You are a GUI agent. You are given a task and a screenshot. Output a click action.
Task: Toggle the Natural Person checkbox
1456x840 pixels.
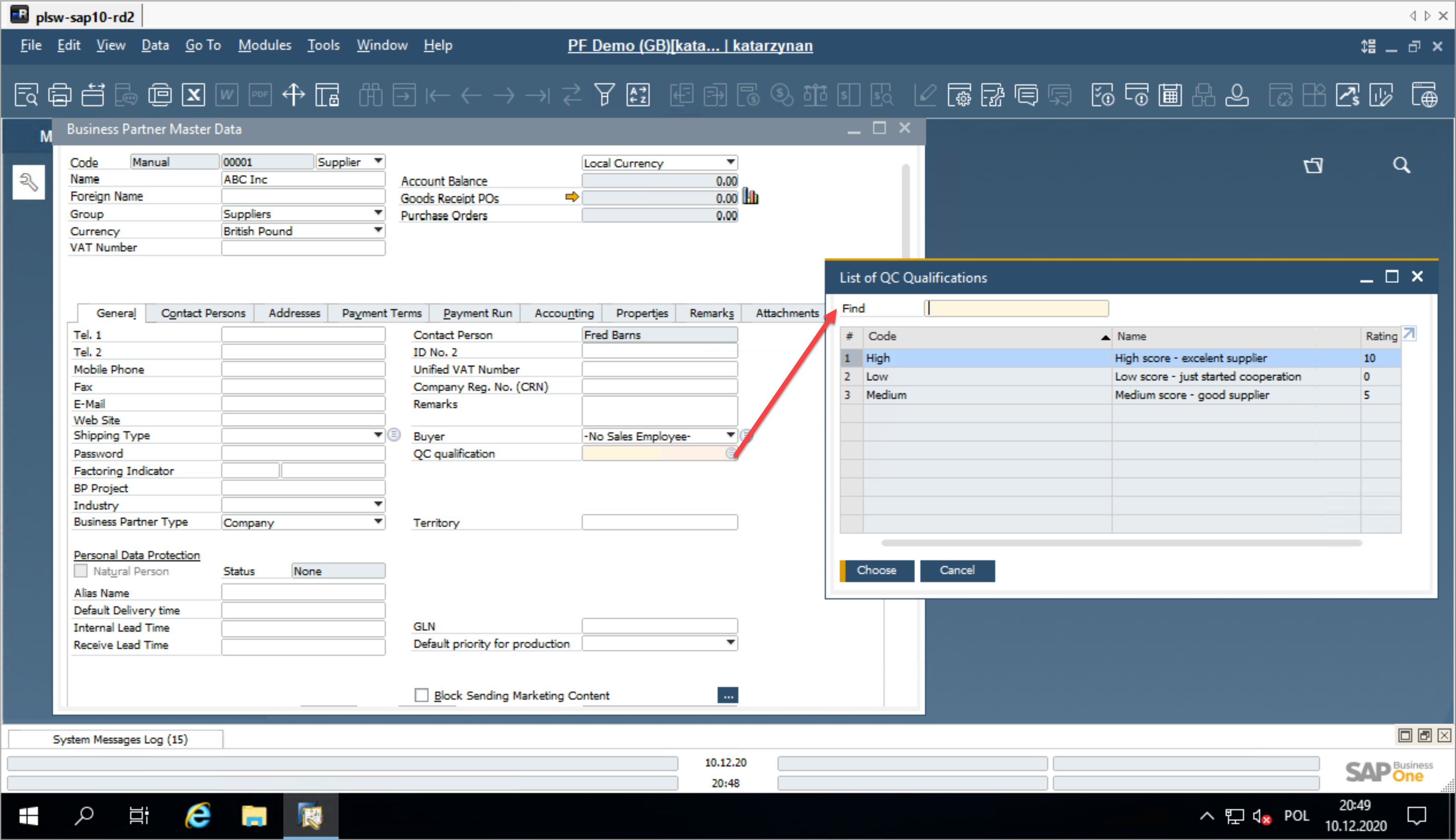(81, 570)
